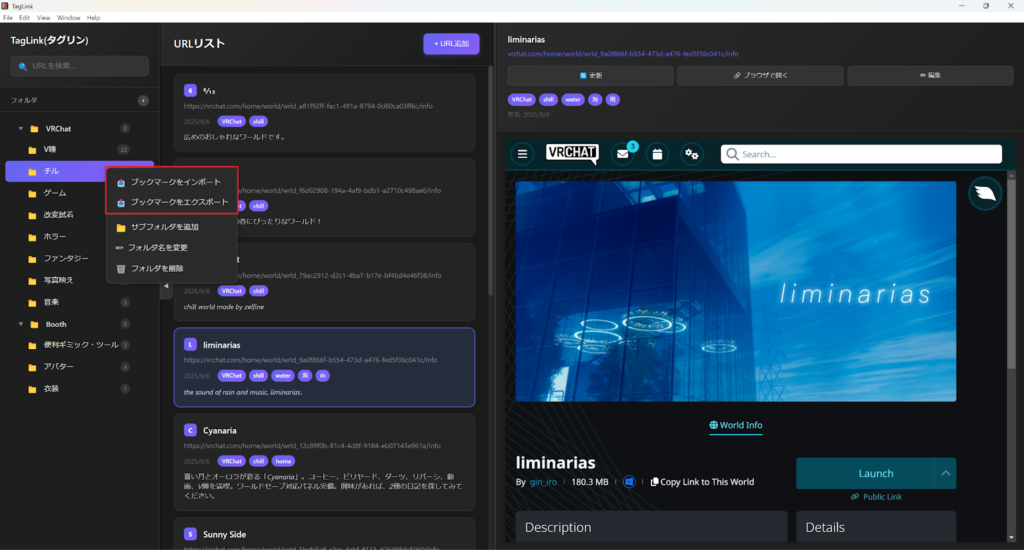This screenshot has height=550, width=1024.
Task: Click the folder icon beside アバター
Action: 32,367
